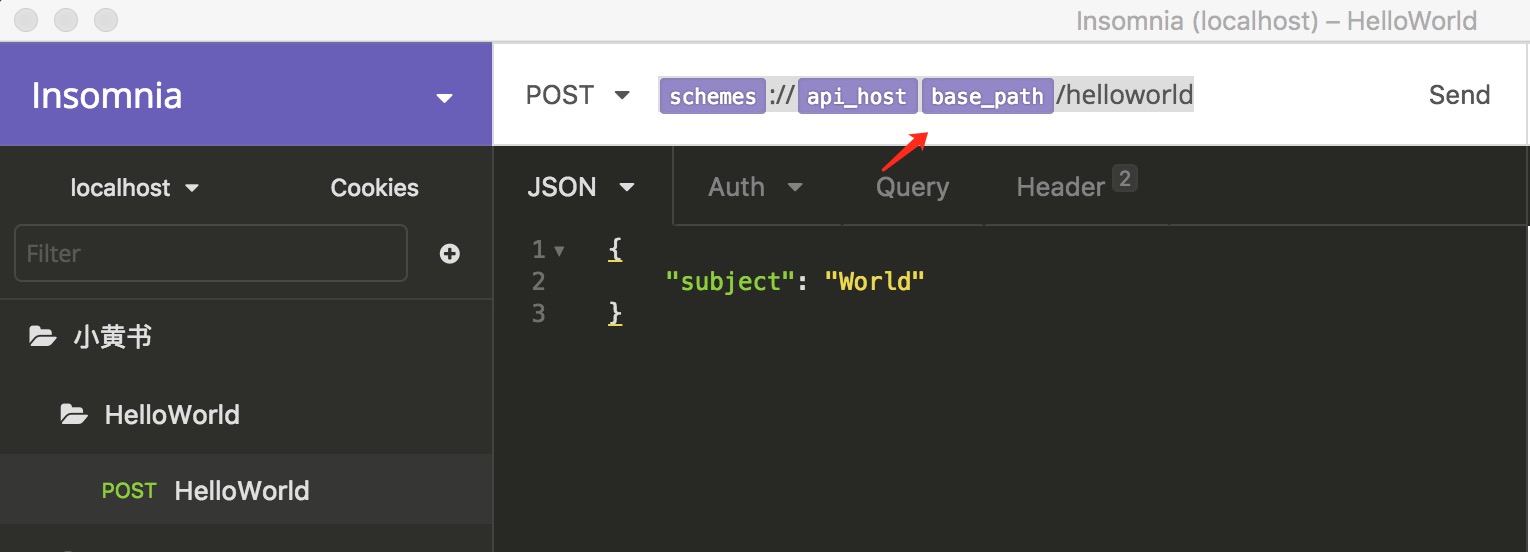
Task: Collapse the HelloWorld folder
Action: [x=246, y=414]
